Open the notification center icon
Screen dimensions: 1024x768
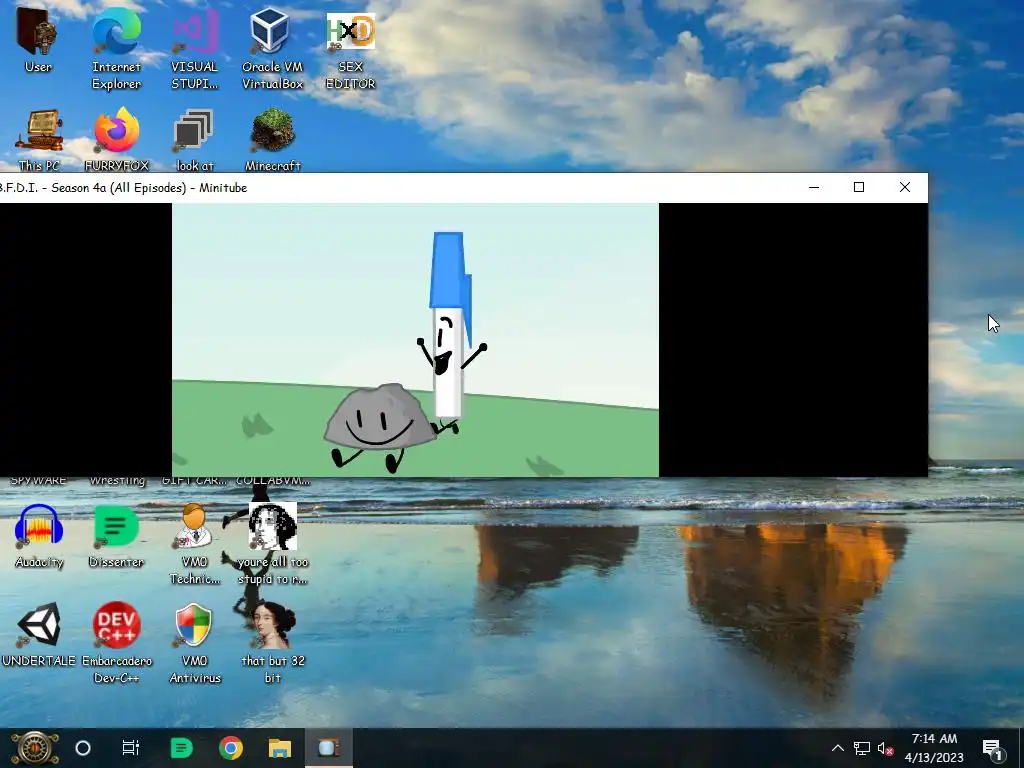[992, 748]
